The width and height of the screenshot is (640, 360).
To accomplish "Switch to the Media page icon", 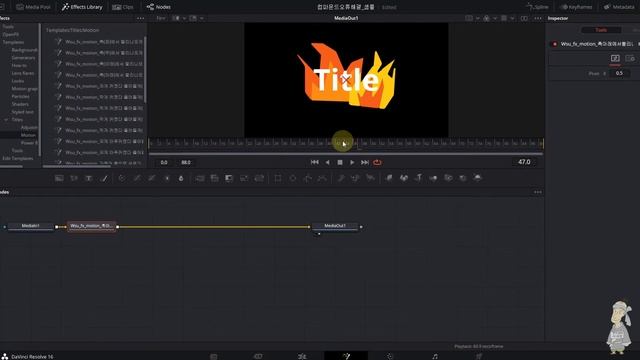I will (213, 356).
